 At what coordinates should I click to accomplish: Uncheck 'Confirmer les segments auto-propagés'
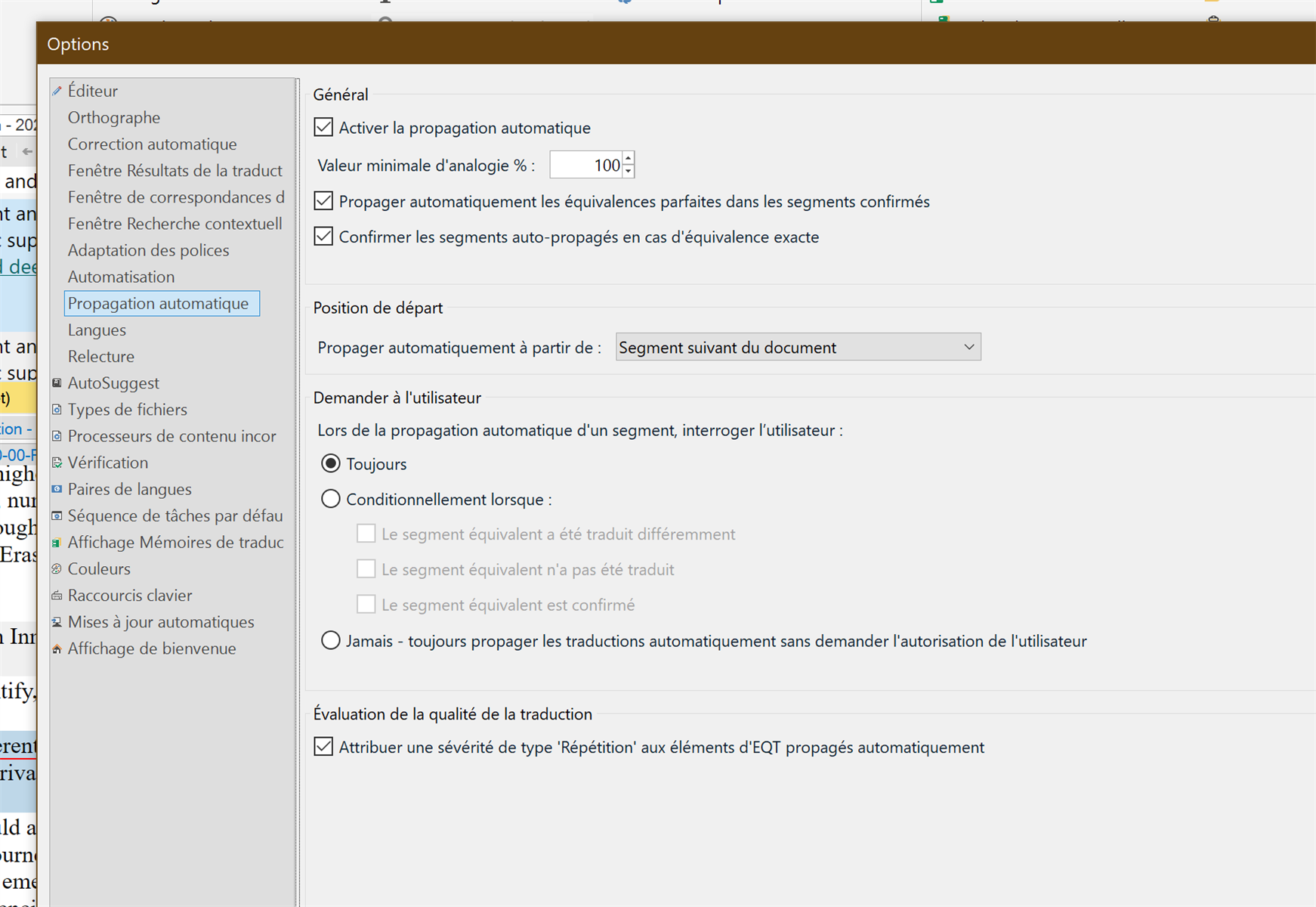(x=323, y=236)
